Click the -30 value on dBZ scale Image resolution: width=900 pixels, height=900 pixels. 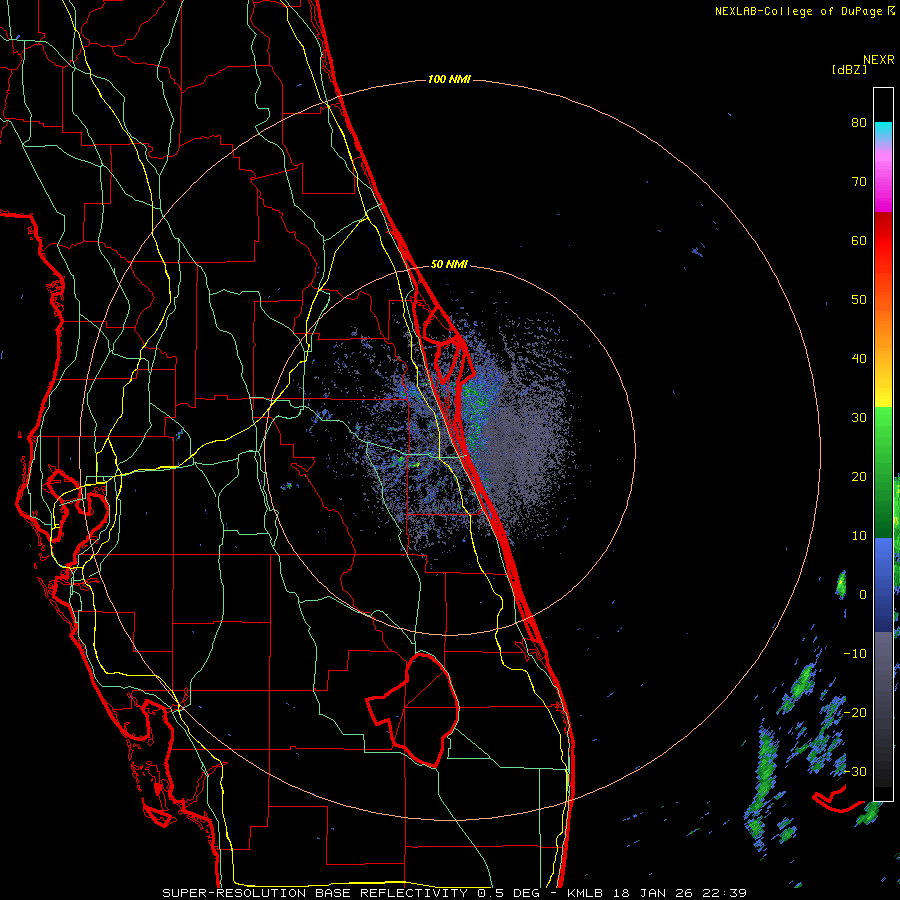(x=855, y=771)
